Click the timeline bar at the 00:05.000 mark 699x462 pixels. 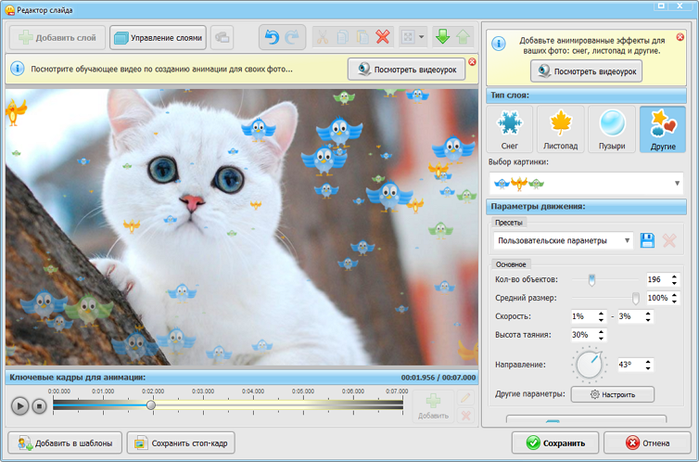click(x=303, y=405)
